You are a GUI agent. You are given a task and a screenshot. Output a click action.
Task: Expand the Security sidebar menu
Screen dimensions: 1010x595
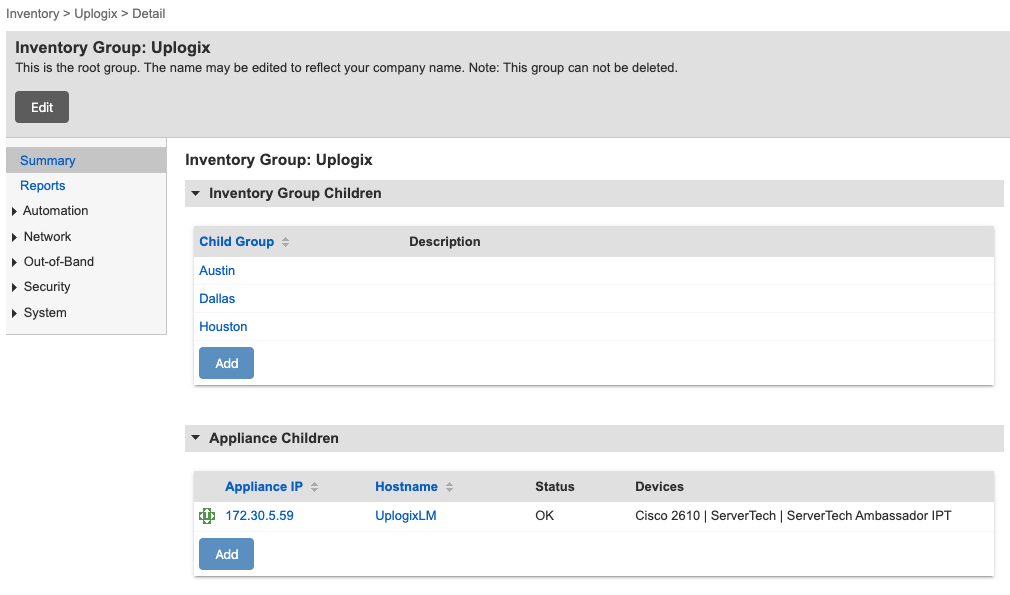[x=14, y=287]
